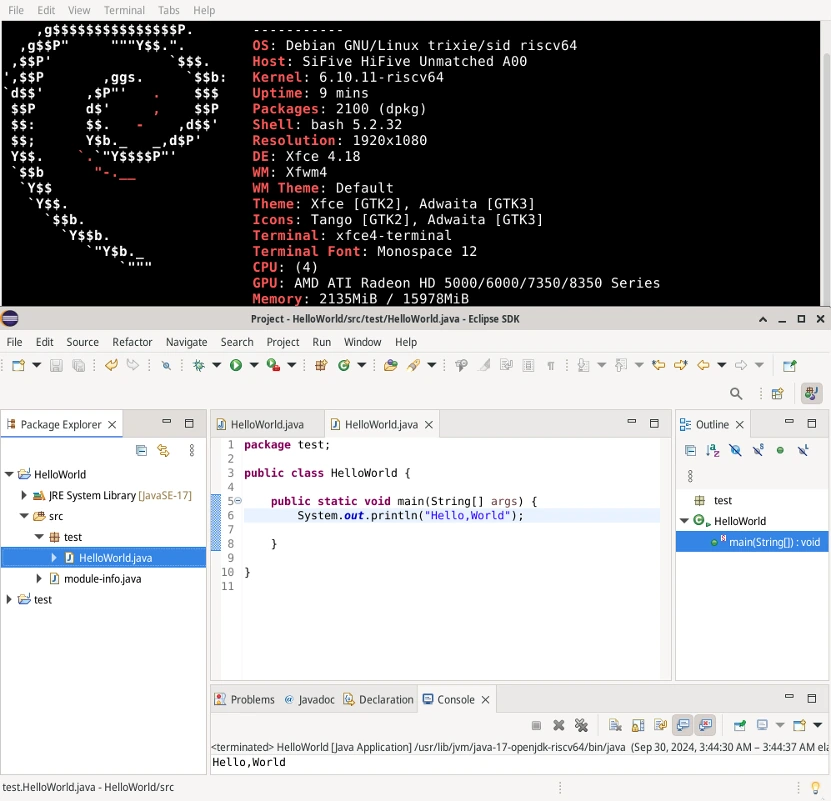
Task: Switch to the Declaration tab
Action: [x=379, y=700]
